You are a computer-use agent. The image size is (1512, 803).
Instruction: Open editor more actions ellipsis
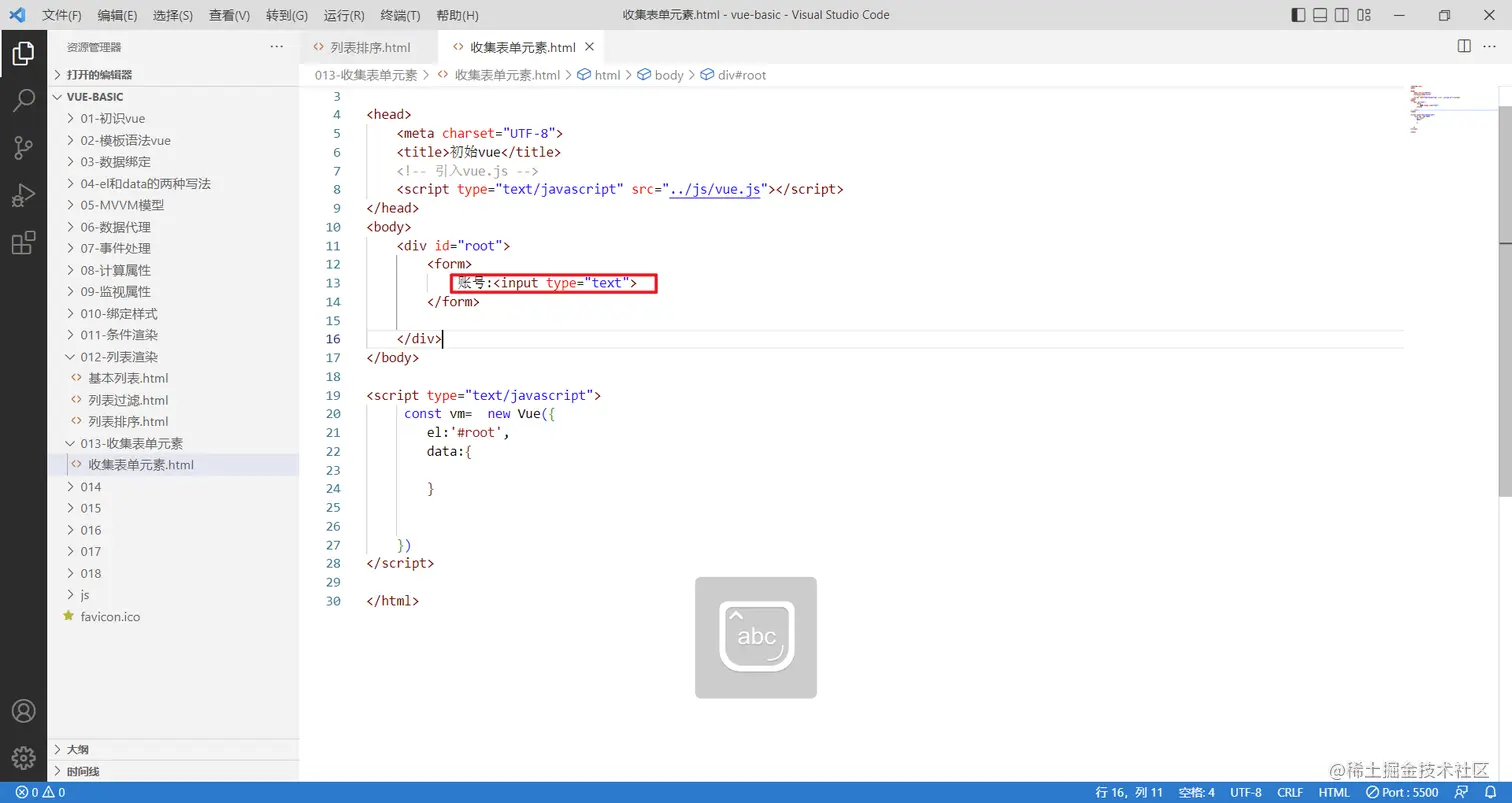click(1492, 47)
